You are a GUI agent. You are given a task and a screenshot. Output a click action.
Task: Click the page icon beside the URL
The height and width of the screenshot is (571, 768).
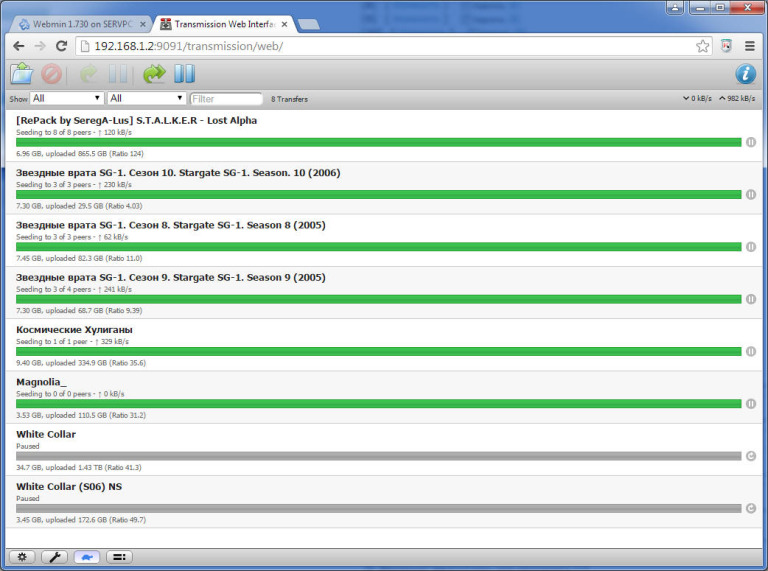click(x=85, y=46)
